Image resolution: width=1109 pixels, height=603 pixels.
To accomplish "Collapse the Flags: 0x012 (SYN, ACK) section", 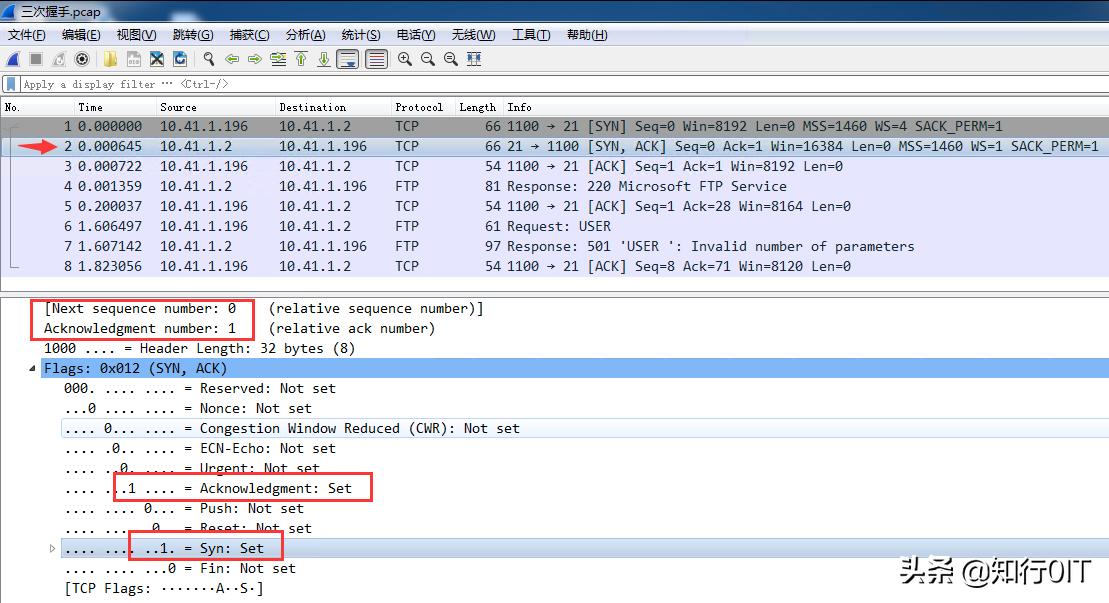I will 33,368.
